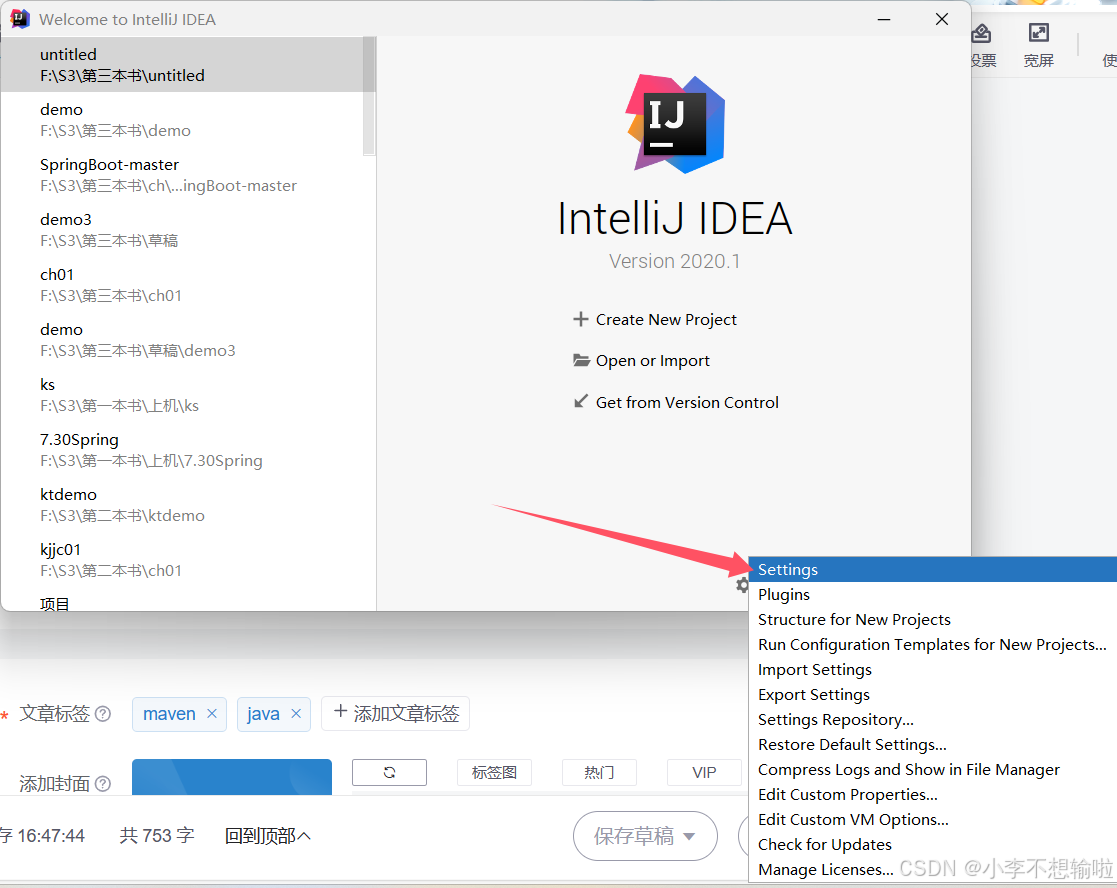This screenshot has width=1117, height=888.
Task: Click the recent projects list scrollbar
Action: point(368,95)
